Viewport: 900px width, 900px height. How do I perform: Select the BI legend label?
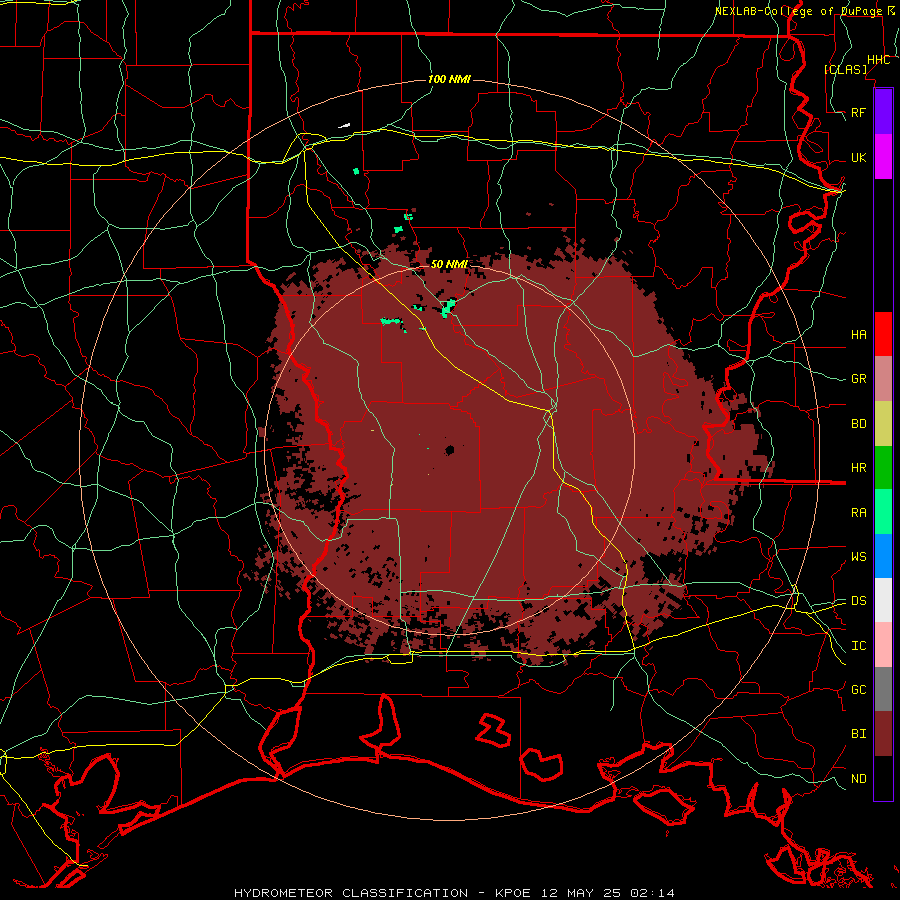click(859, 734)
